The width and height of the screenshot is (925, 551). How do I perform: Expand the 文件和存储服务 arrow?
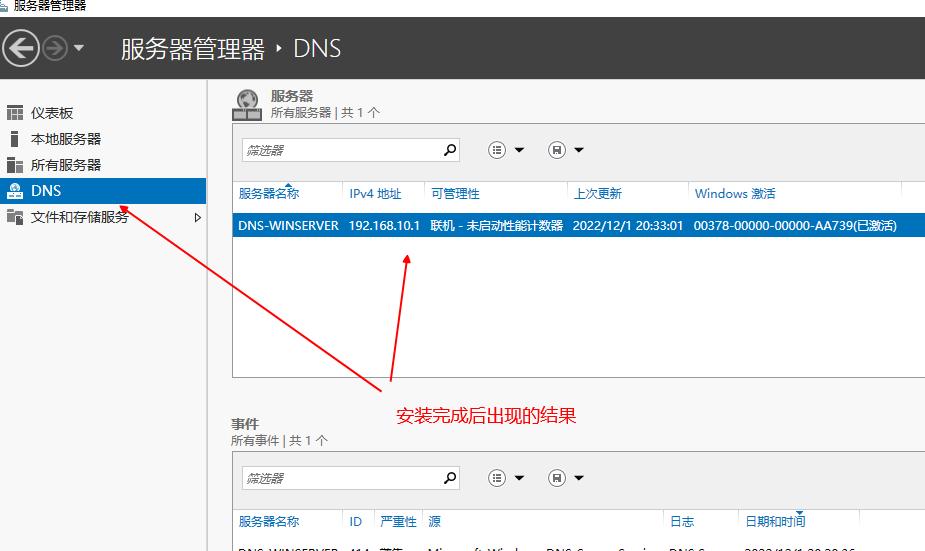[x=198, y=218]
